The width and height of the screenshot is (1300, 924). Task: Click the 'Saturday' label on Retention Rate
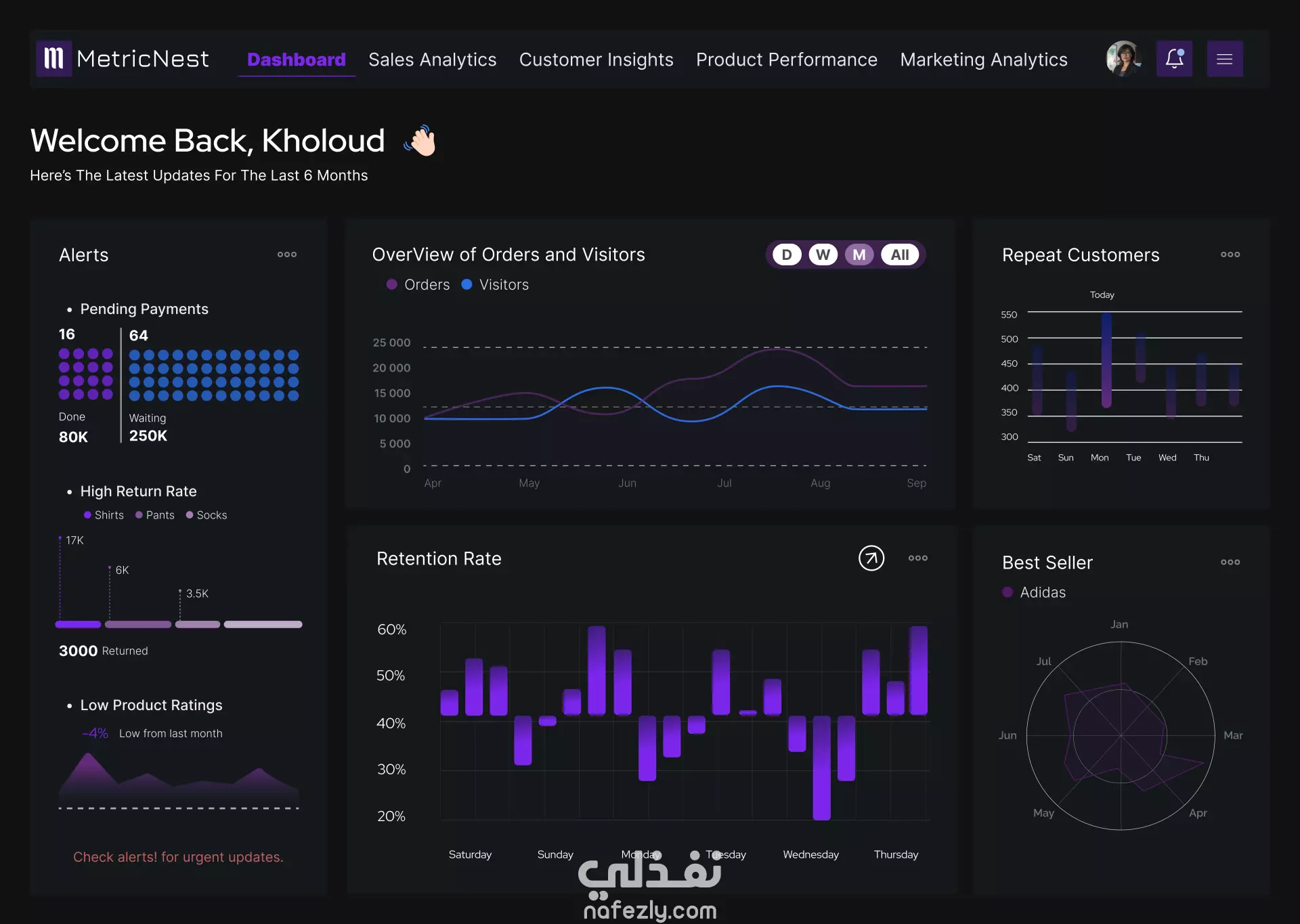[470, 854]
